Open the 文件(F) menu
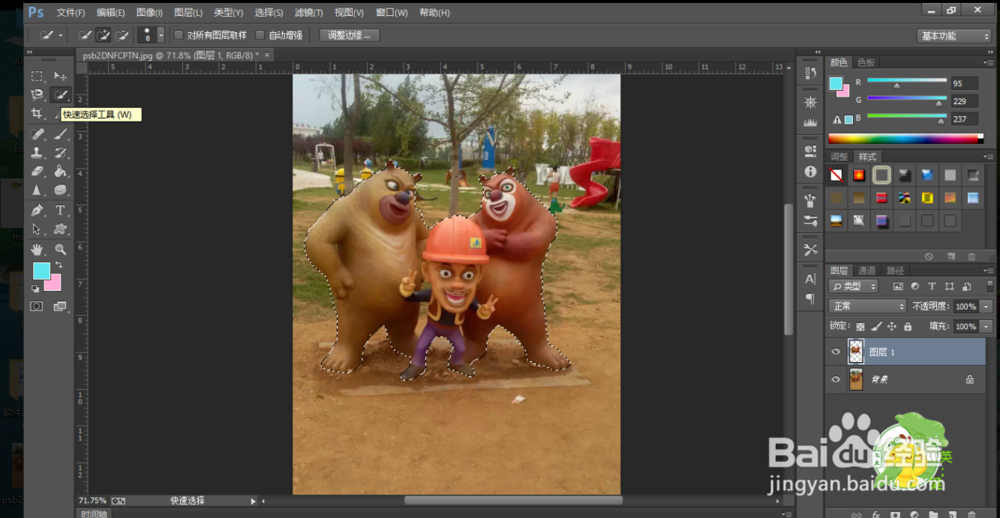The height and width of the screenshot is (518, 1000). point(71,13)
